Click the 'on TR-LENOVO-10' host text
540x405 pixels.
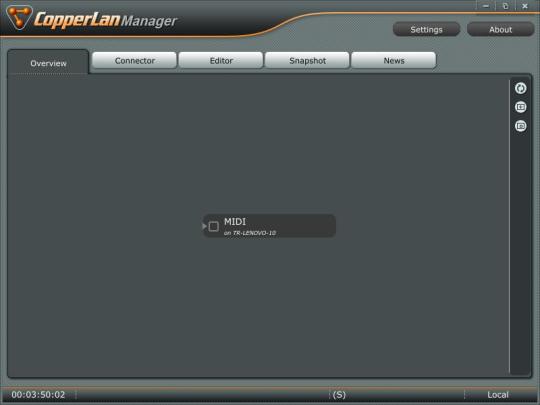coord(250,233)
